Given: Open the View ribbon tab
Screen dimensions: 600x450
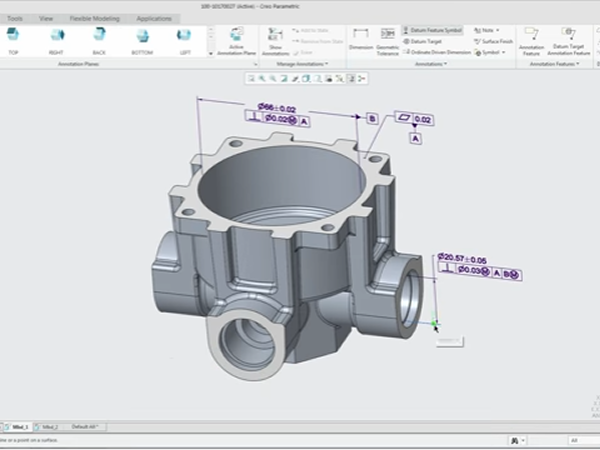Looking at the screenshot, I should (x=46, y=18).
